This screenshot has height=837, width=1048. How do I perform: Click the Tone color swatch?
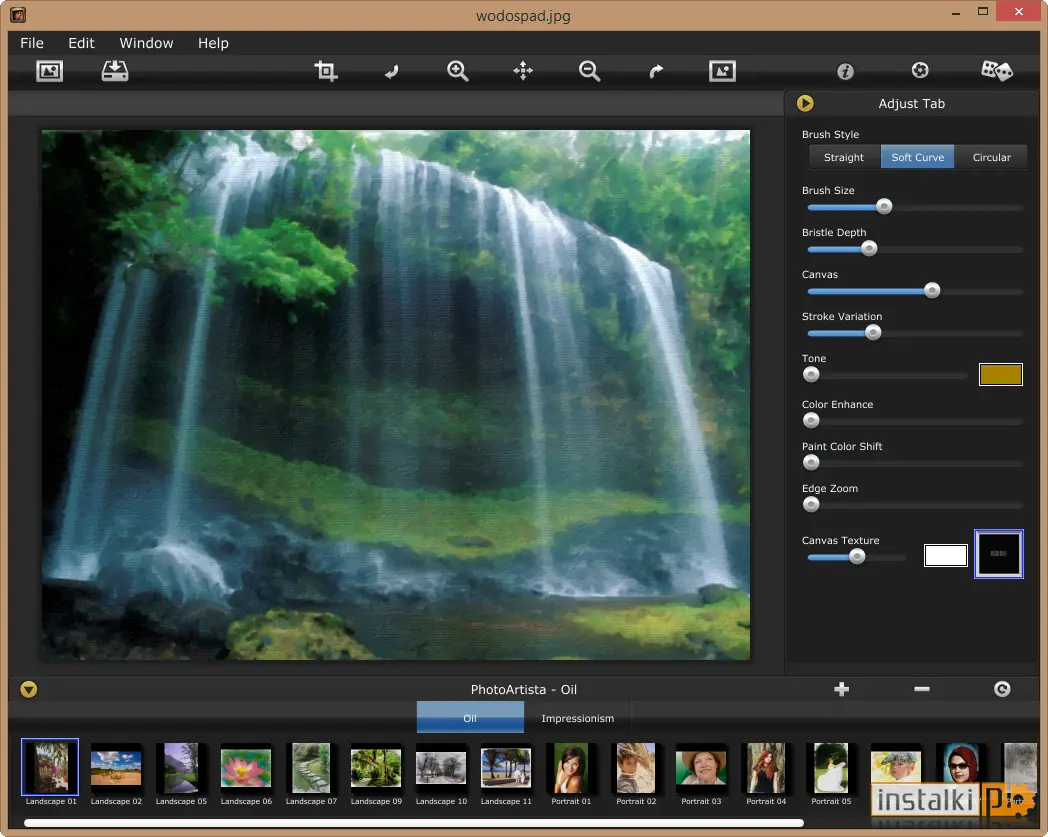coord(1000,374)
